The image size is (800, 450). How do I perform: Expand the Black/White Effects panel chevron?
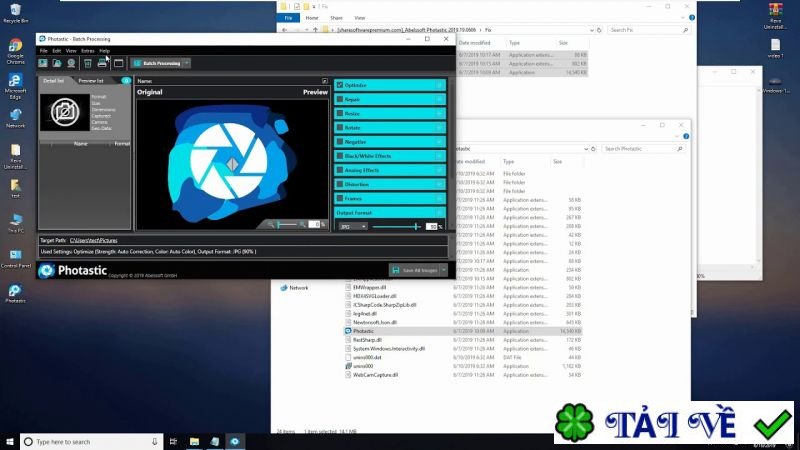point(439,156)
